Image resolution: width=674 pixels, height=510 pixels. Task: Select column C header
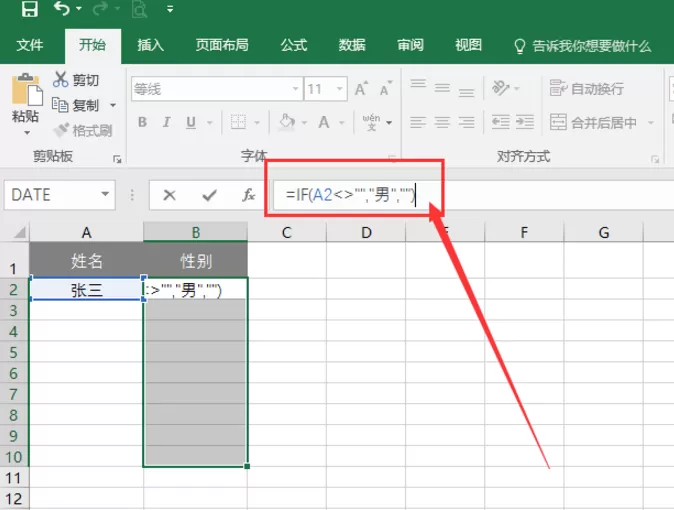click(287, 233)
